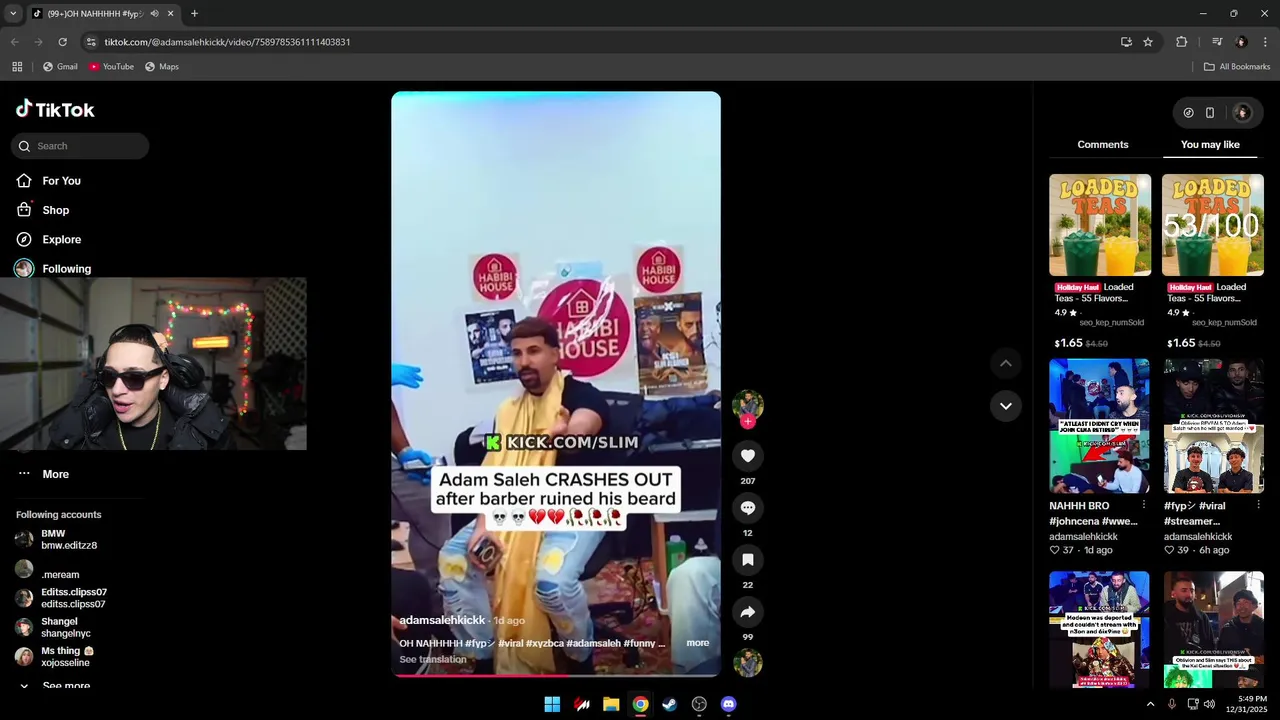Open the Following avatar icon in sidebar

(24, 268)
